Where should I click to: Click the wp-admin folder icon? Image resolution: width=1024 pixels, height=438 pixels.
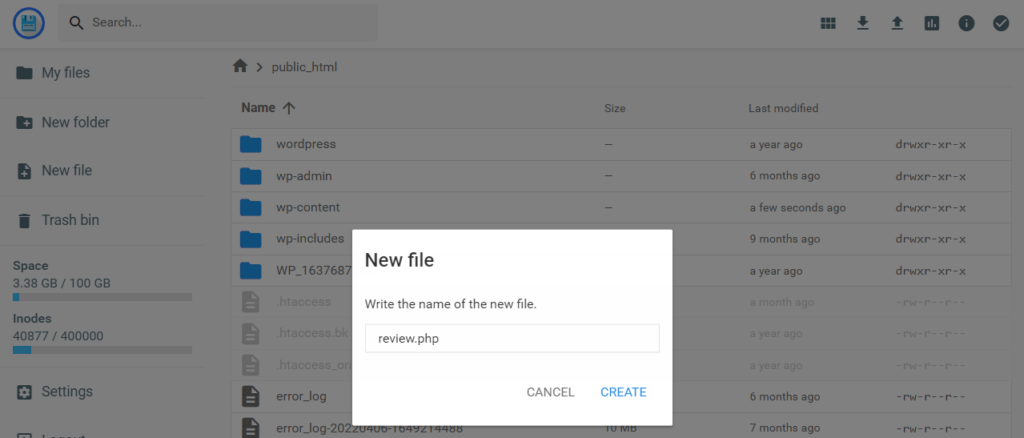[251, 176]
